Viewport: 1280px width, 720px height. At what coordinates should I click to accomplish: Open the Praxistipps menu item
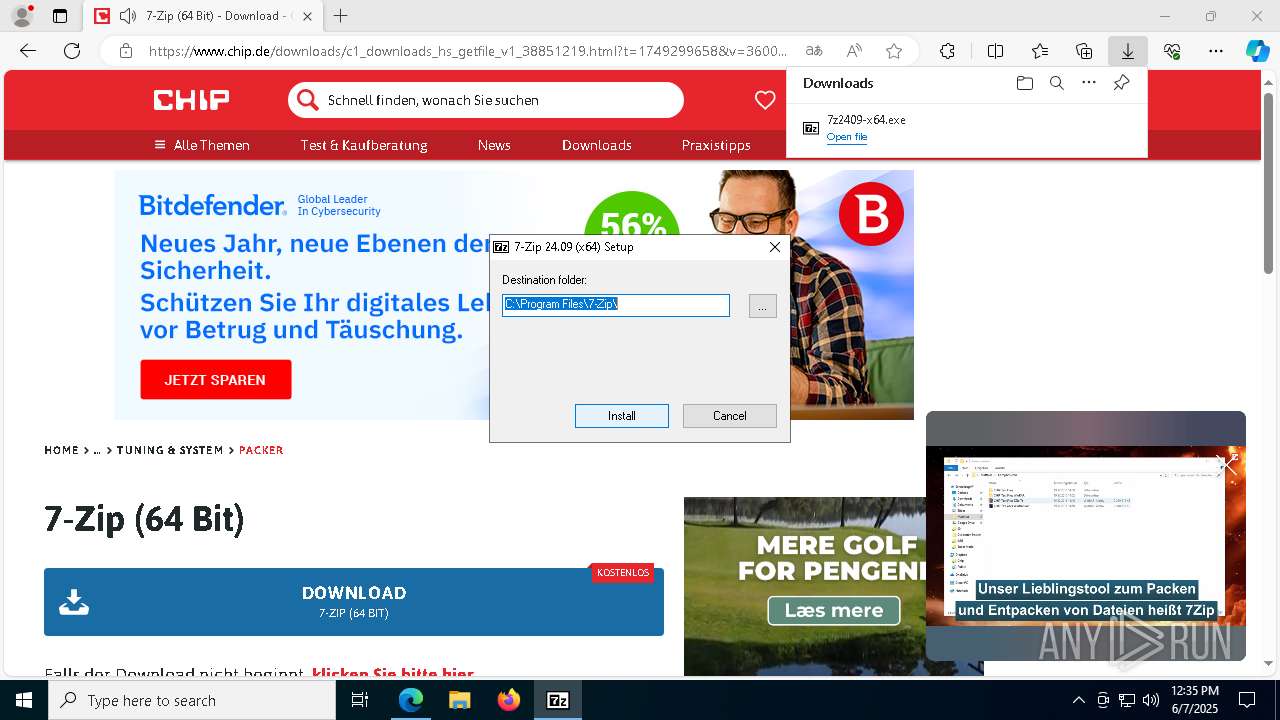(x=716, y=145)
